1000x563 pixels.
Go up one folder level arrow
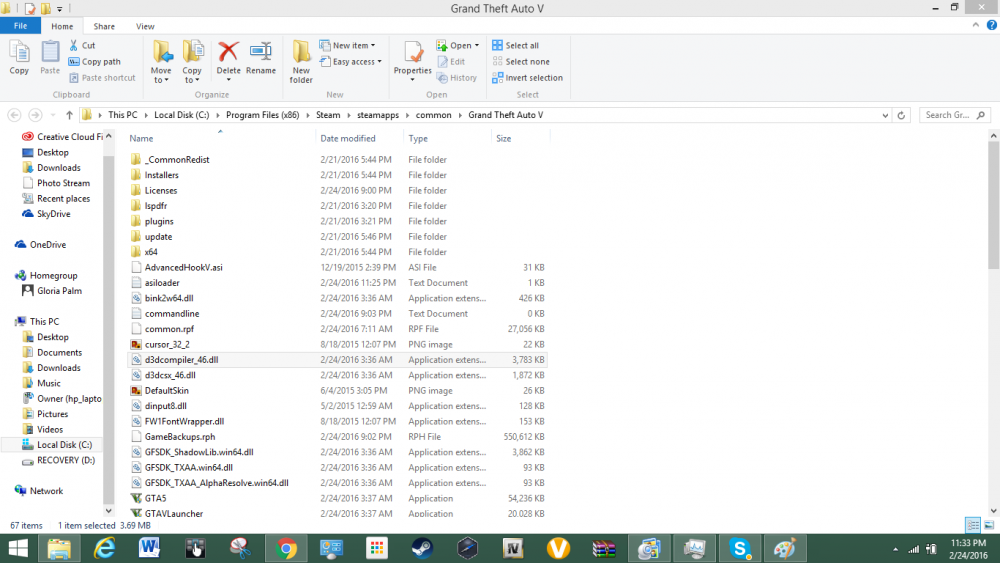click(x=69, y=115)
